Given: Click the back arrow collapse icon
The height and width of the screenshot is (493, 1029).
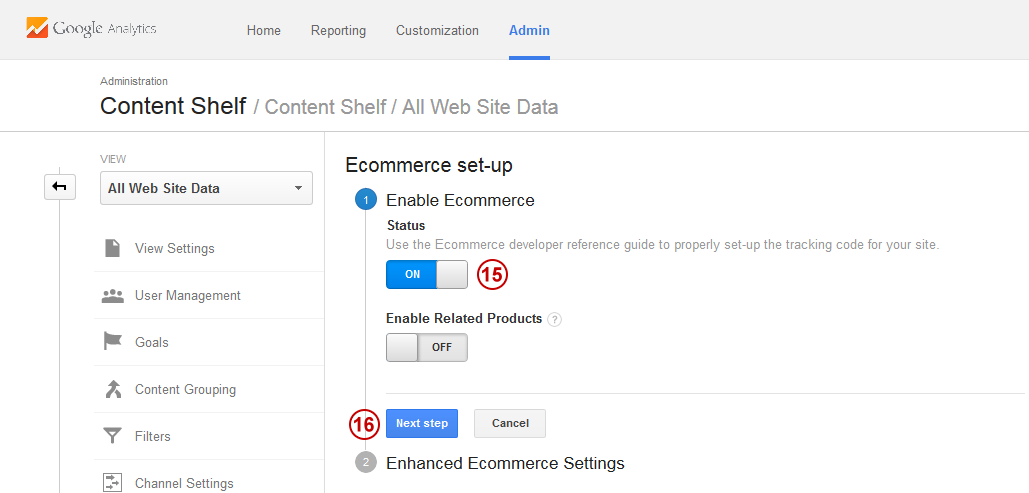Looking at the screenshot, I should pyautogui.click(x=60, y=187).
